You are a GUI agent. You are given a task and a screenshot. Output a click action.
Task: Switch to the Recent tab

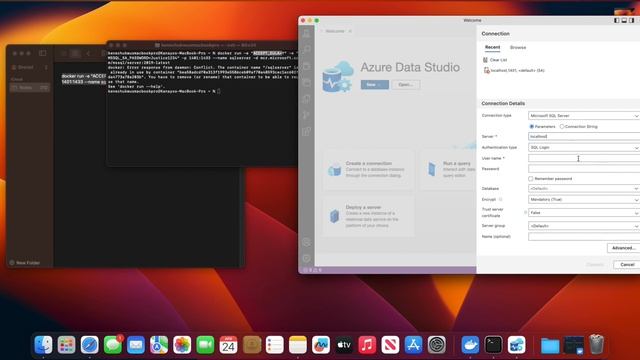coord(492,47)
